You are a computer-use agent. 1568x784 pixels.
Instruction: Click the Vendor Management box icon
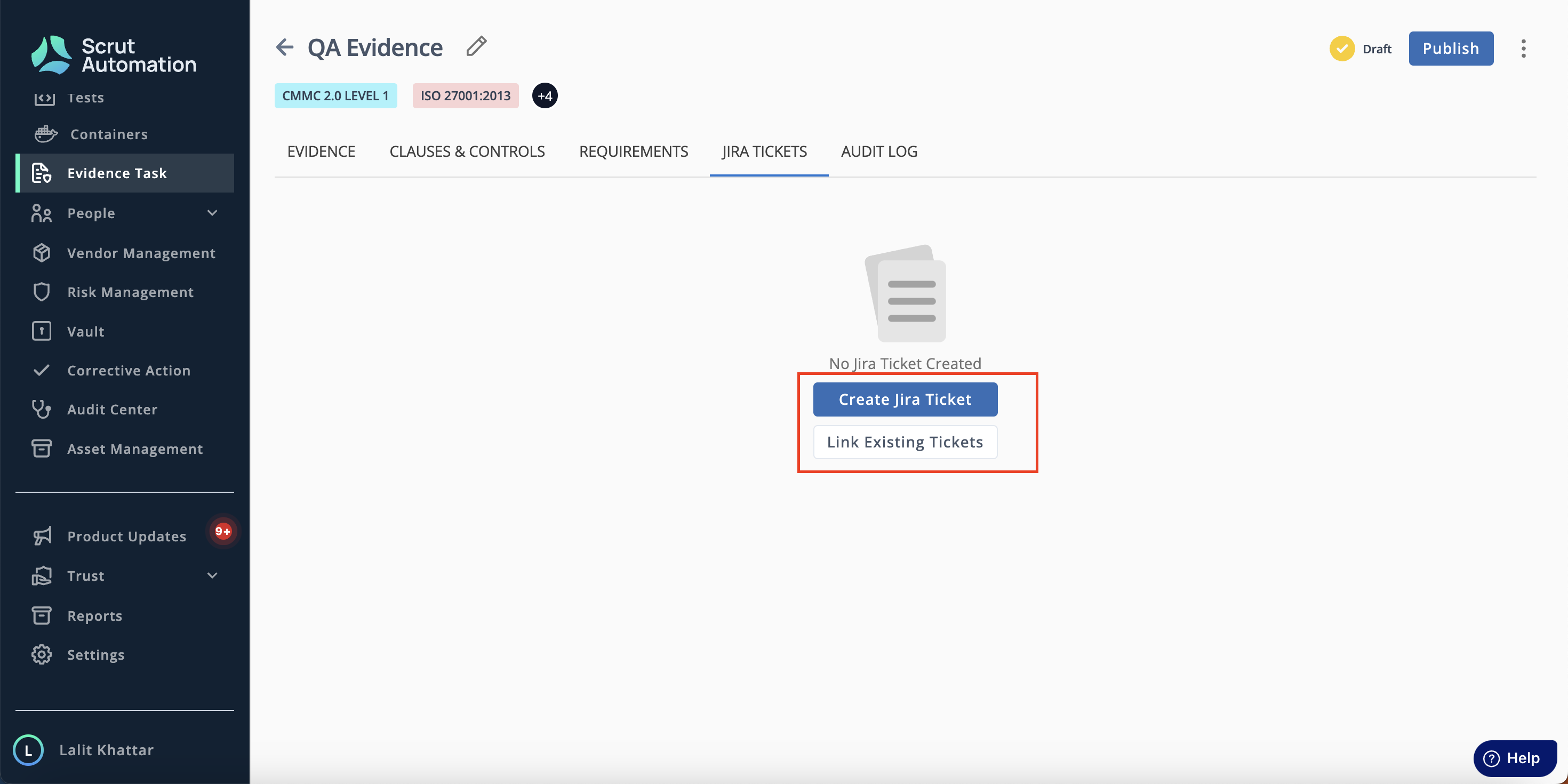tap(42, 253)
